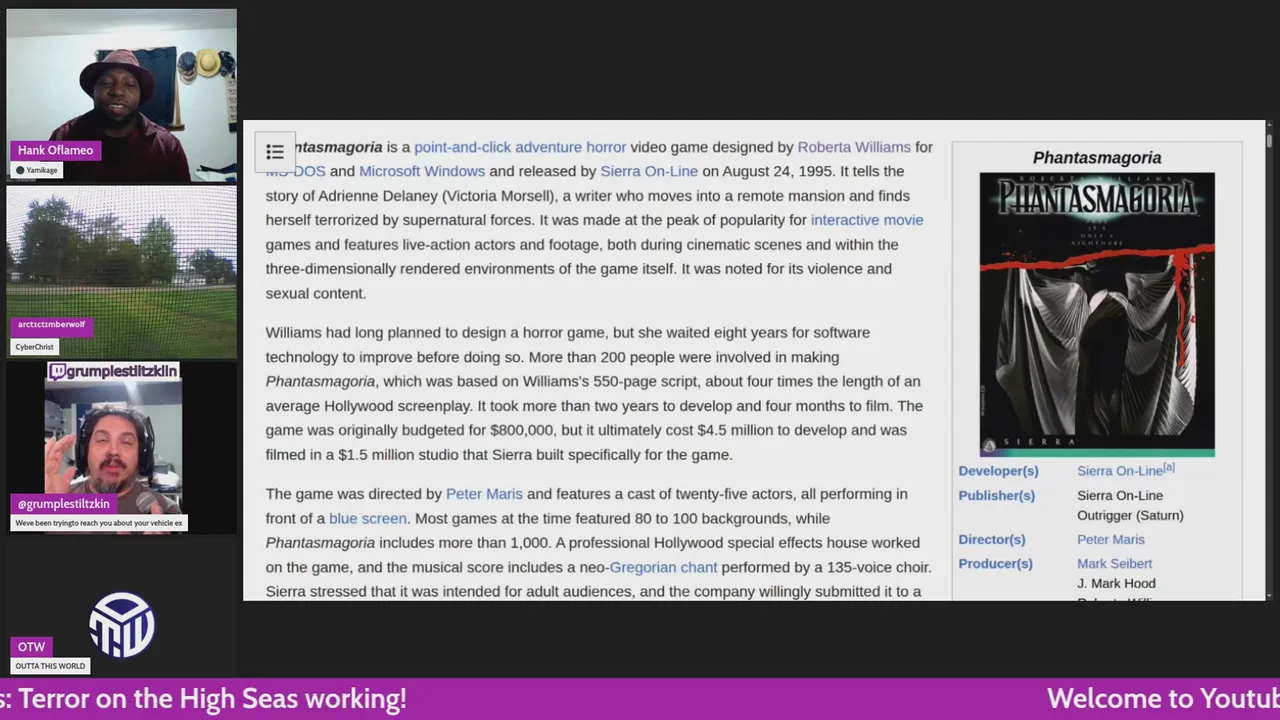Click the OTW label badge

31,647
